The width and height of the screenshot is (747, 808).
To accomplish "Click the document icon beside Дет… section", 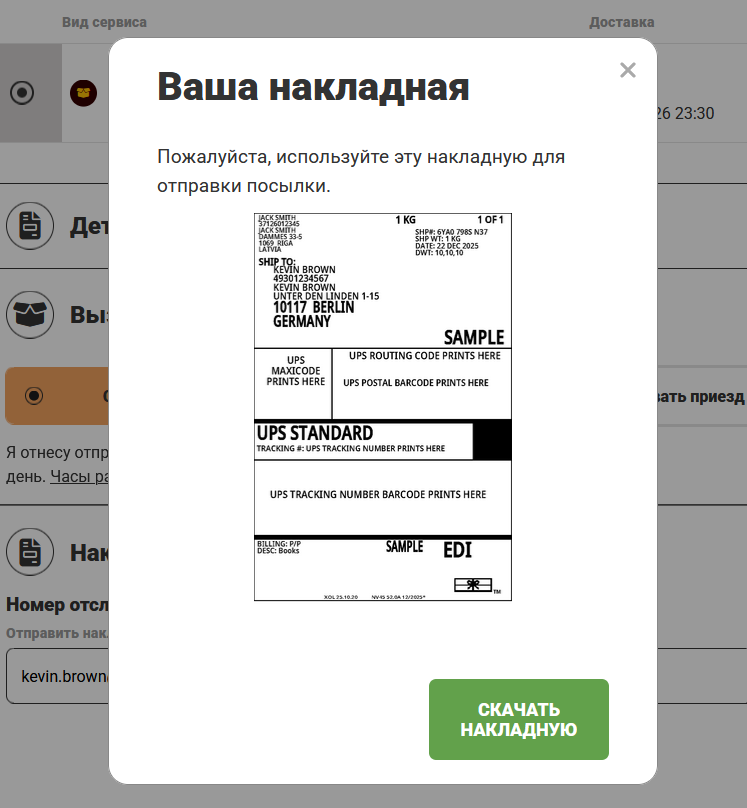I will click(30, 226).
